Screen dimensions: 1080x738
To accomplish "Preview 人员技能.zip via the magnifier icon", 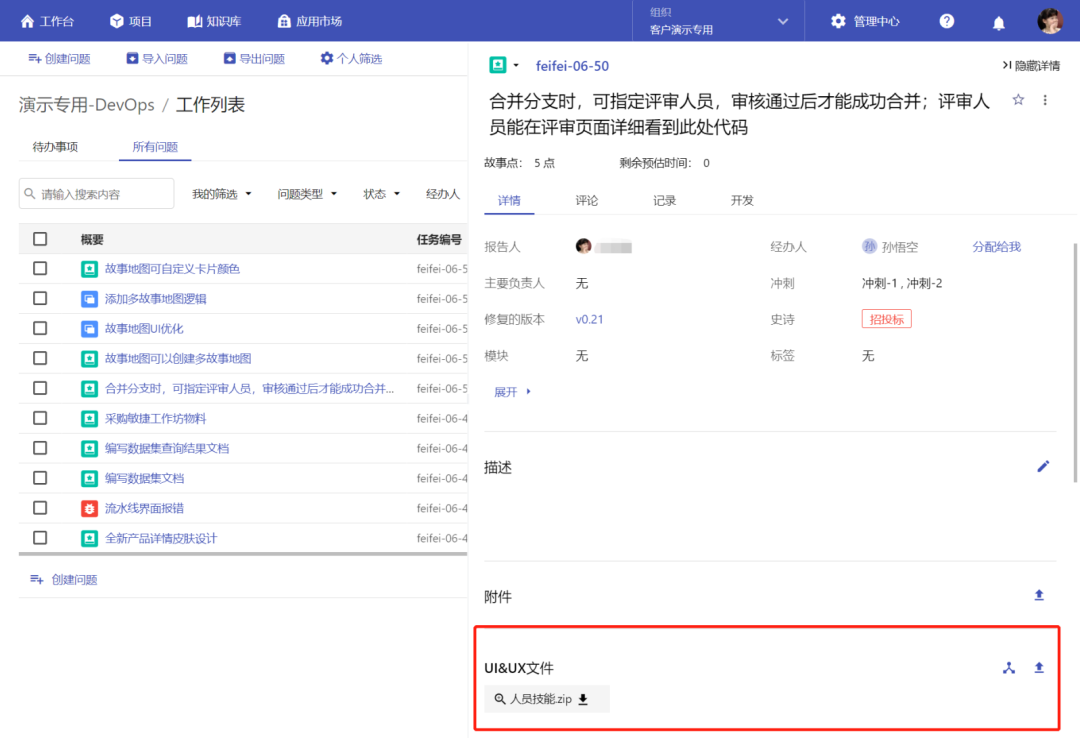I will [x=500, y=699].
